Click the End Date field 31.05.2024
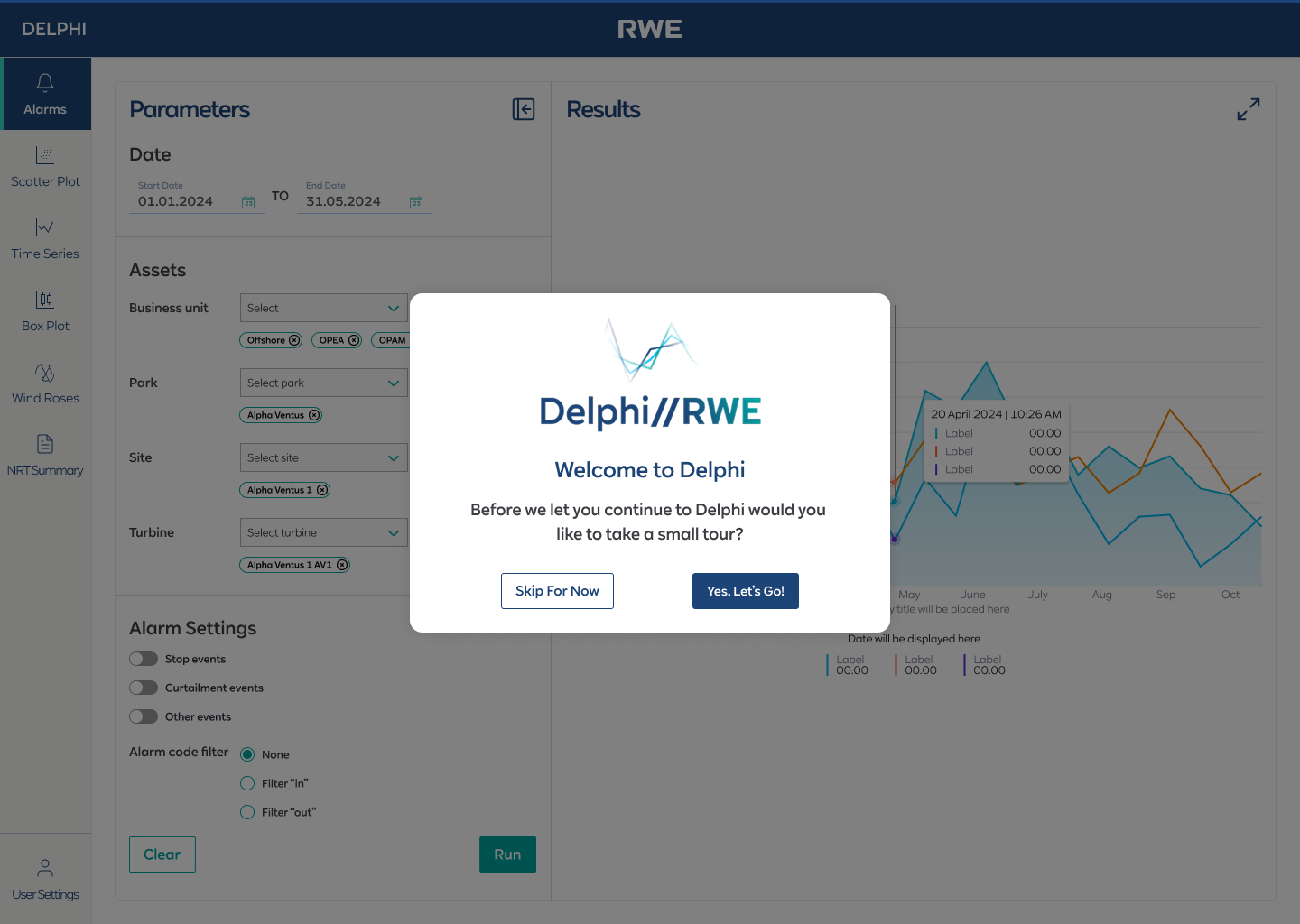The image size is (1300, 924). tap(365, 199)
